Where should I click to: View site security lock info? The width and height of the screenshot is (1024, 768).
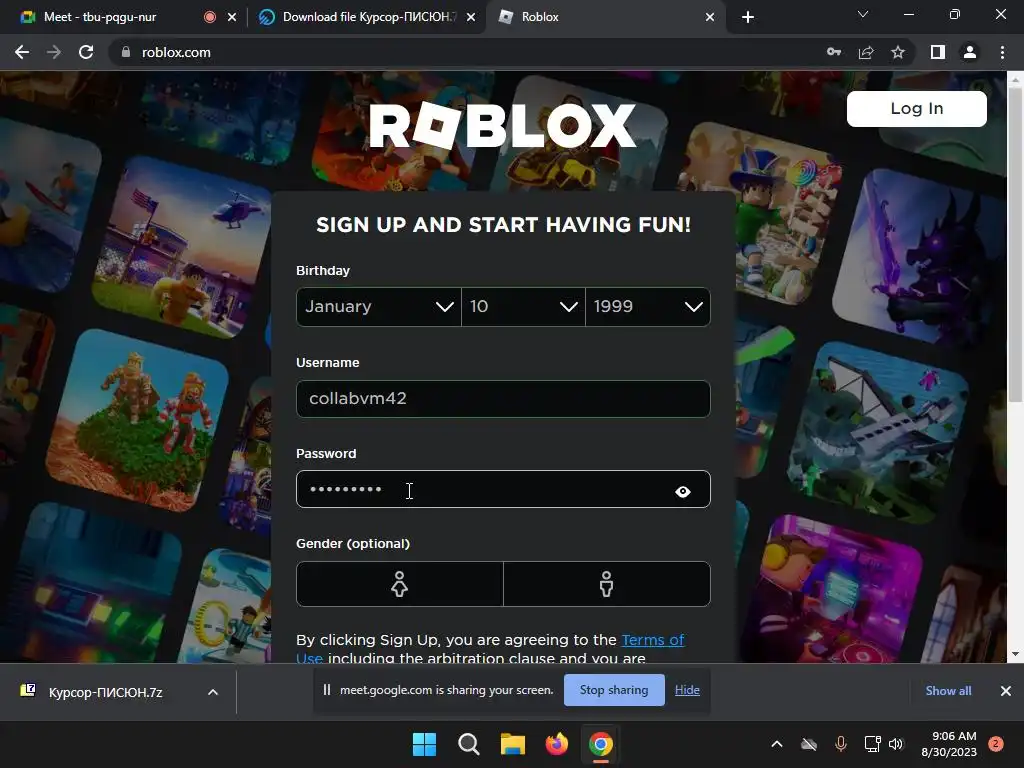pos(126,52)
